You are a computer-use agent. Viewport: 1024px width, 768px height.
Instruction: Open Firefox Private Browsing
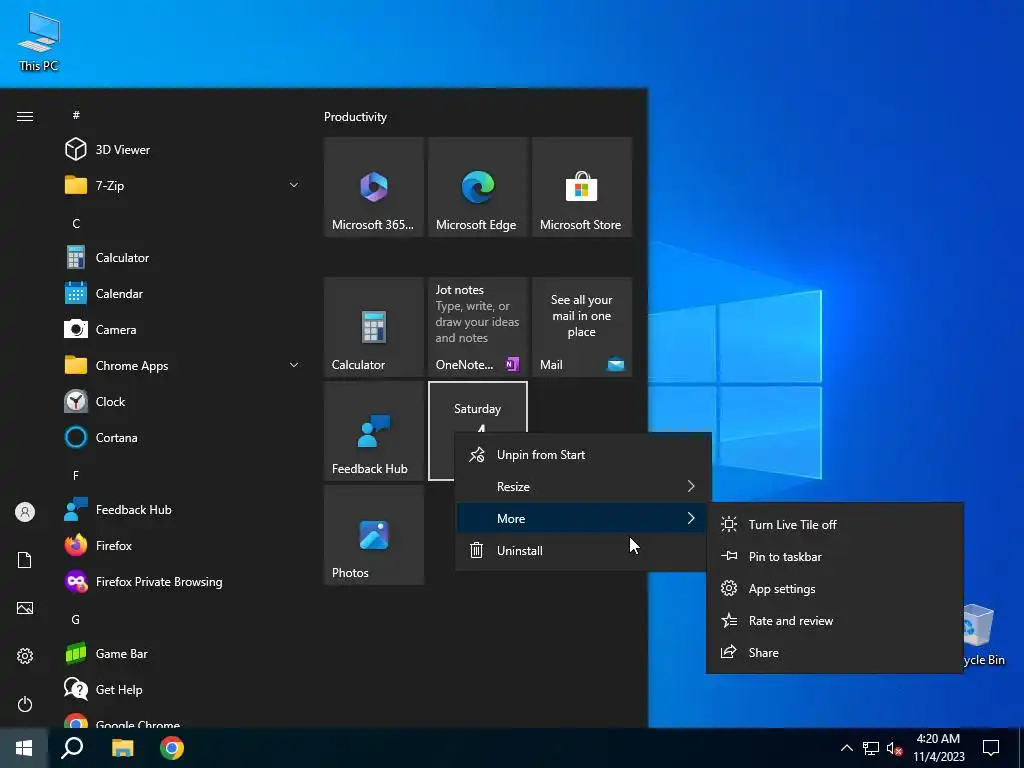coord(183,581)
